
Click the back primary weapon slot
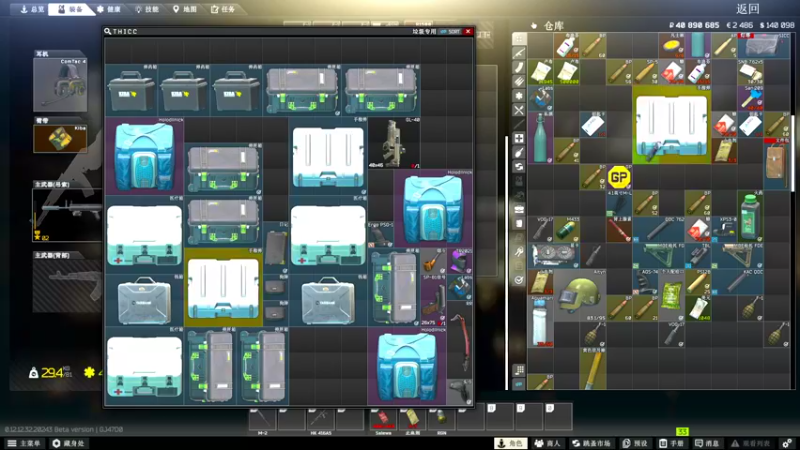[67, 286]
